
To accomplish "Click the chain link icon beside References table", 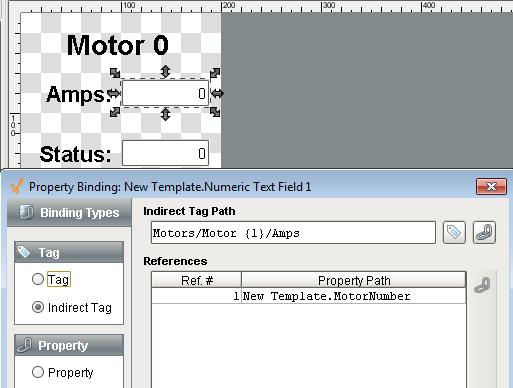I will 482,285.
